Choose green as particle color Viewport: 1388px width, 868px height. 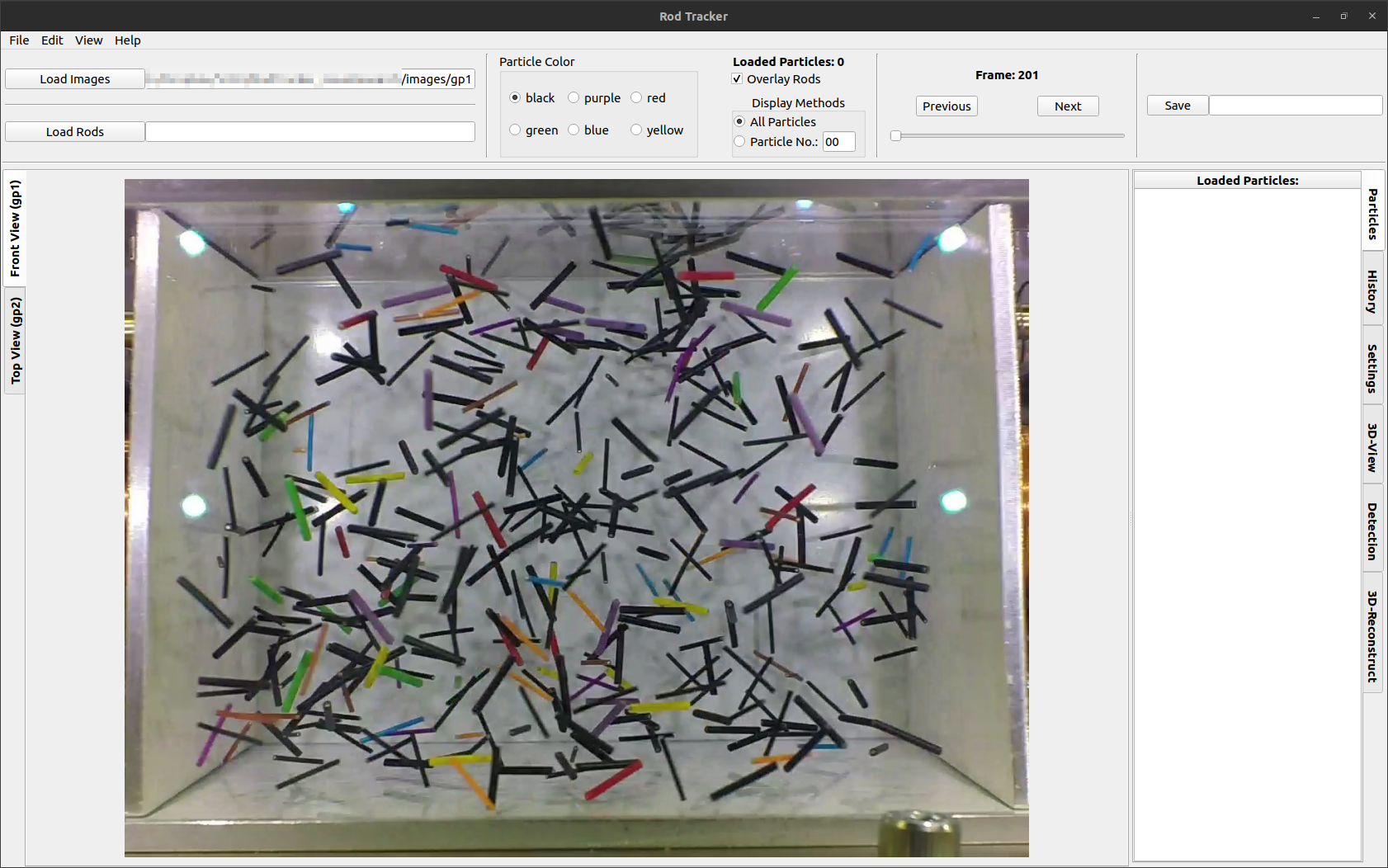pos(534,130)
